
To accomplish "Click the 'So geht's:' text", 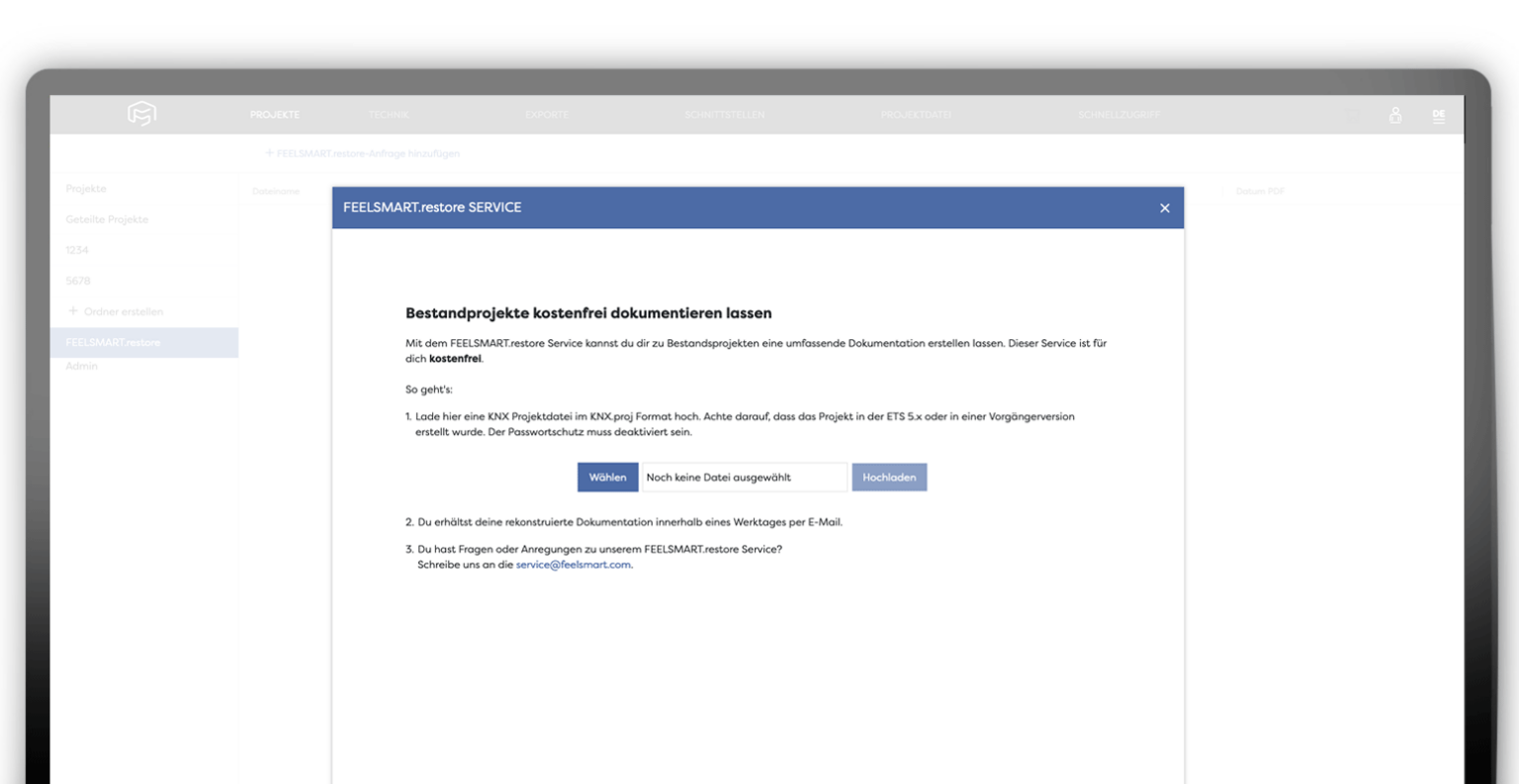I will 429,390.
